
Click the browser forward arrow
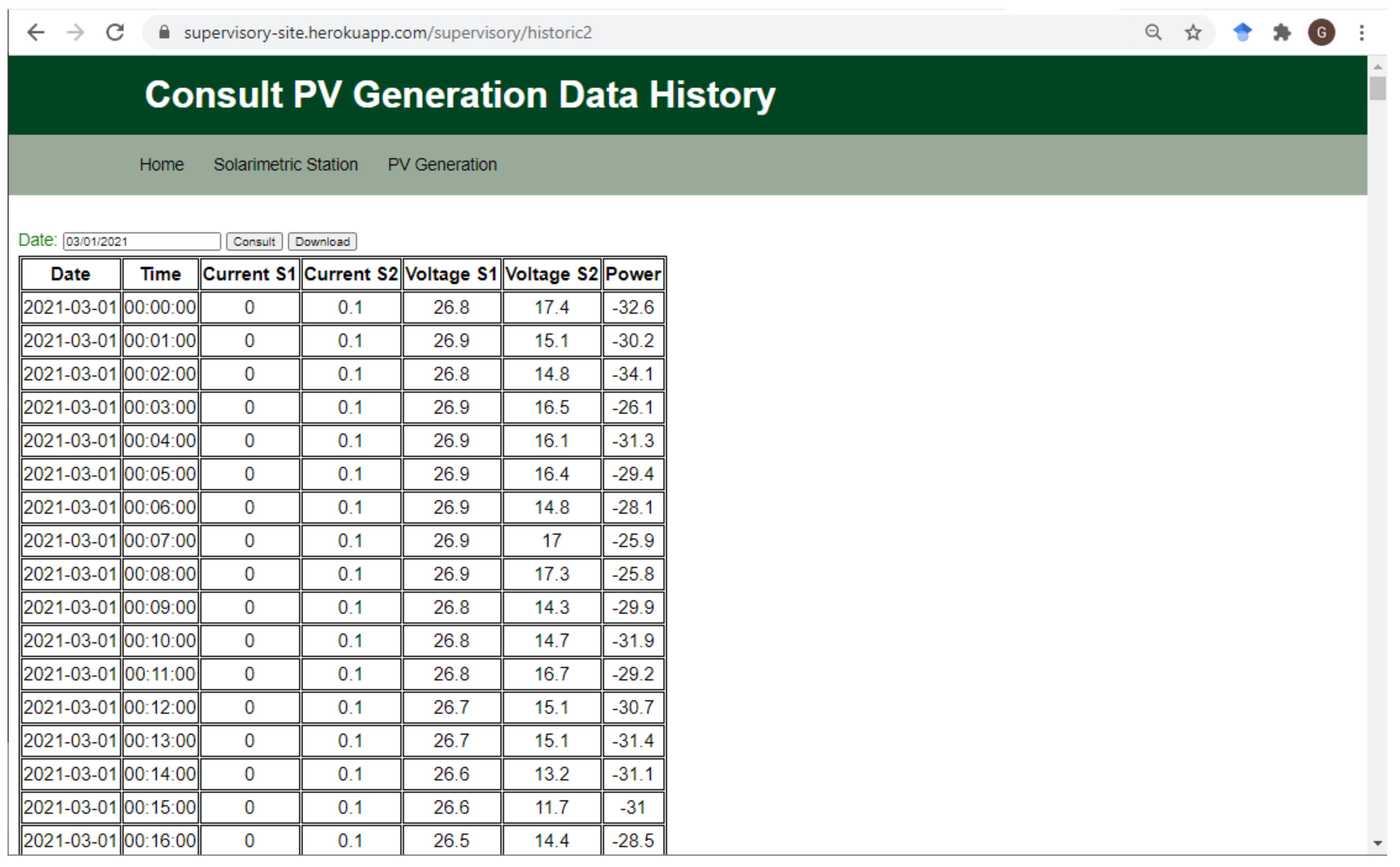[75, 33]
